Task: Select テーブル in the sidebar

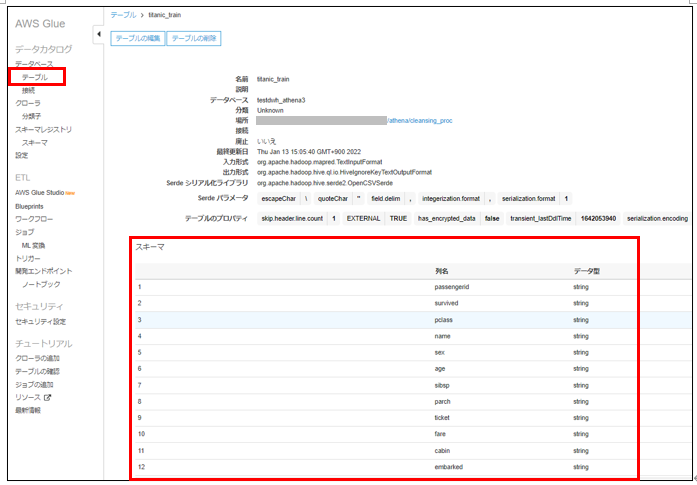Action: [x=35, y=77]
